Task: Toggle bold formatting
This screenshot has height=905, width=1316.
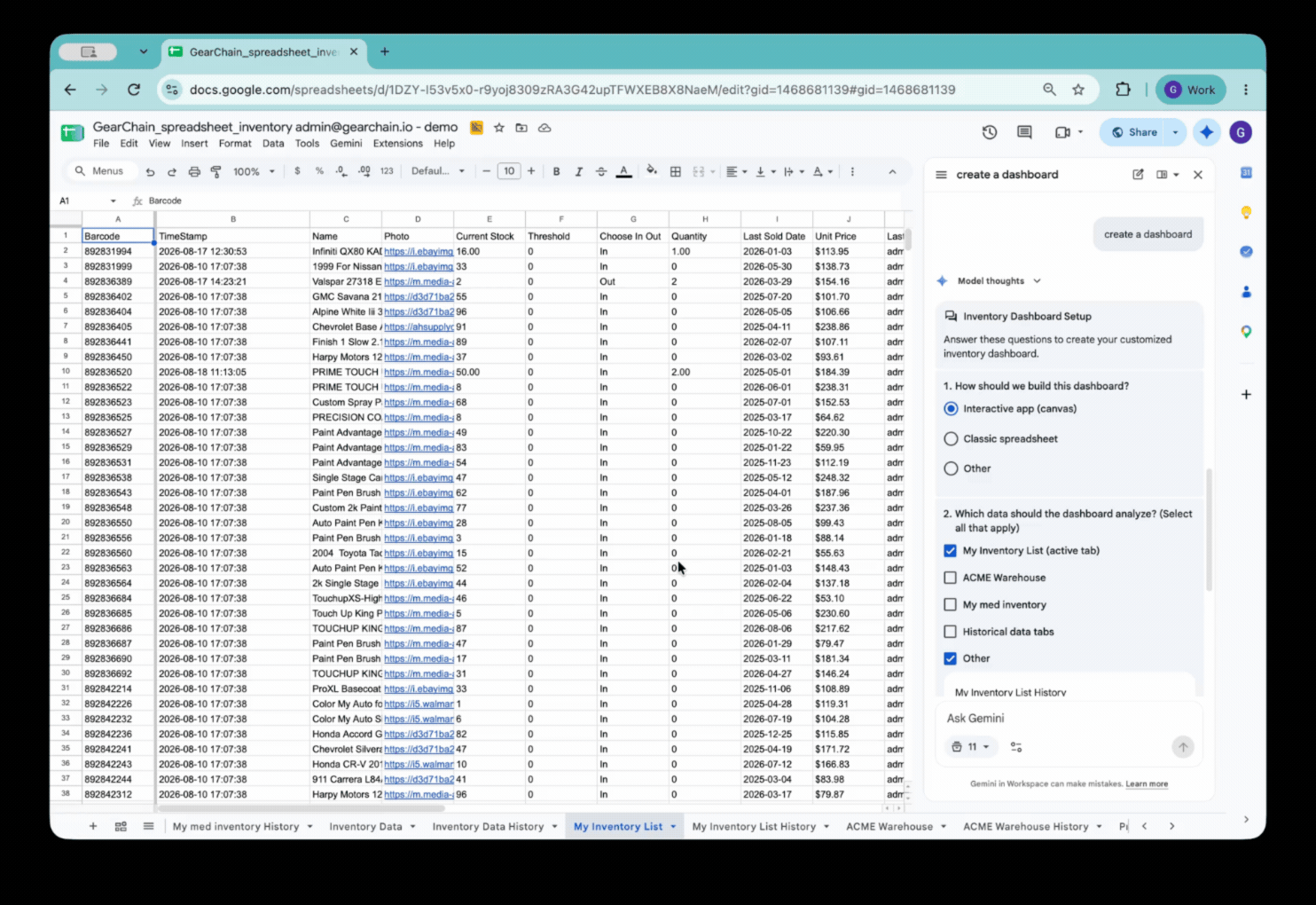Action: point(556,171)
